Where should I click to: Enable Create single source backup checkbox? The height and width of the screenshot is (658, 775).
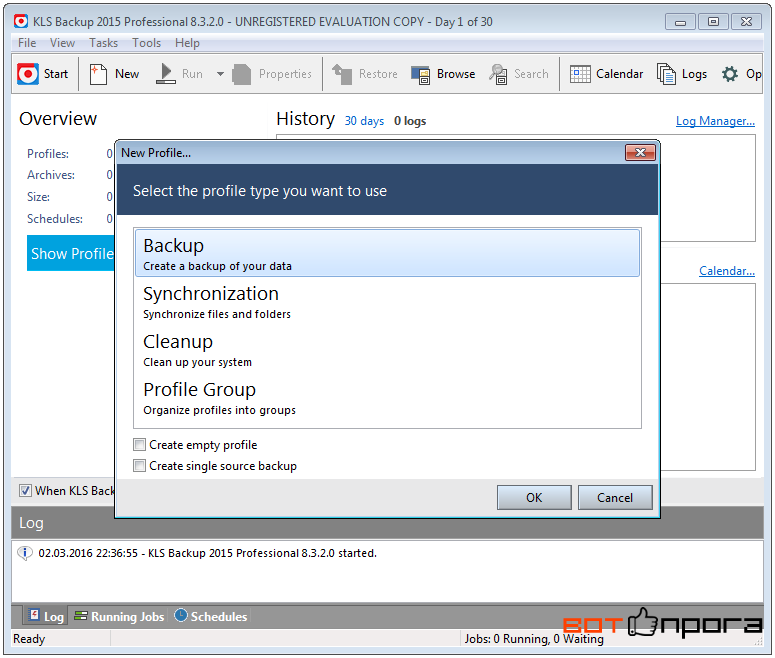coord(140,465)
